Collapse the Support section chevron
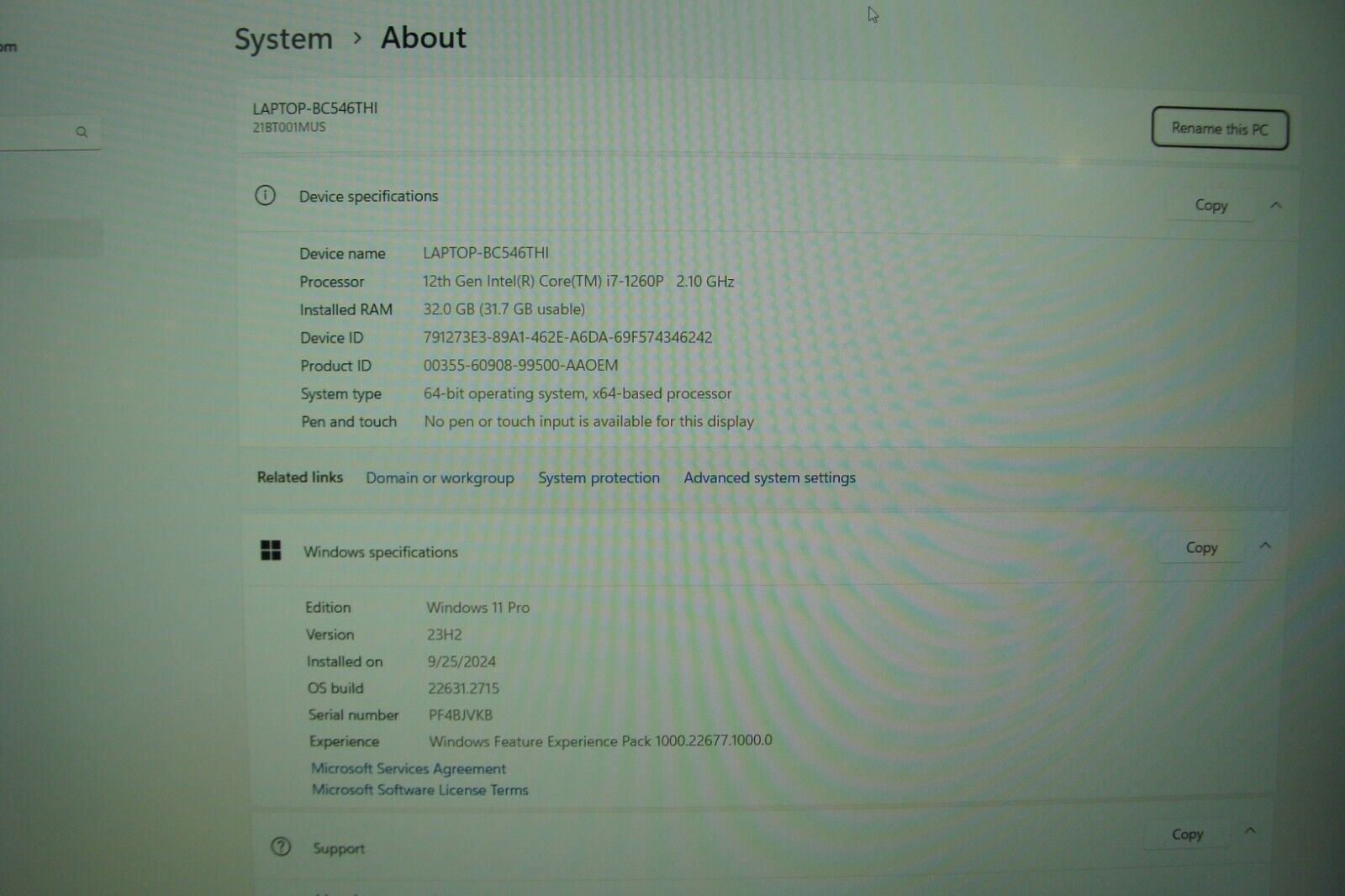The width and height of the screenshot is (1345, 896). point(1250,830)
